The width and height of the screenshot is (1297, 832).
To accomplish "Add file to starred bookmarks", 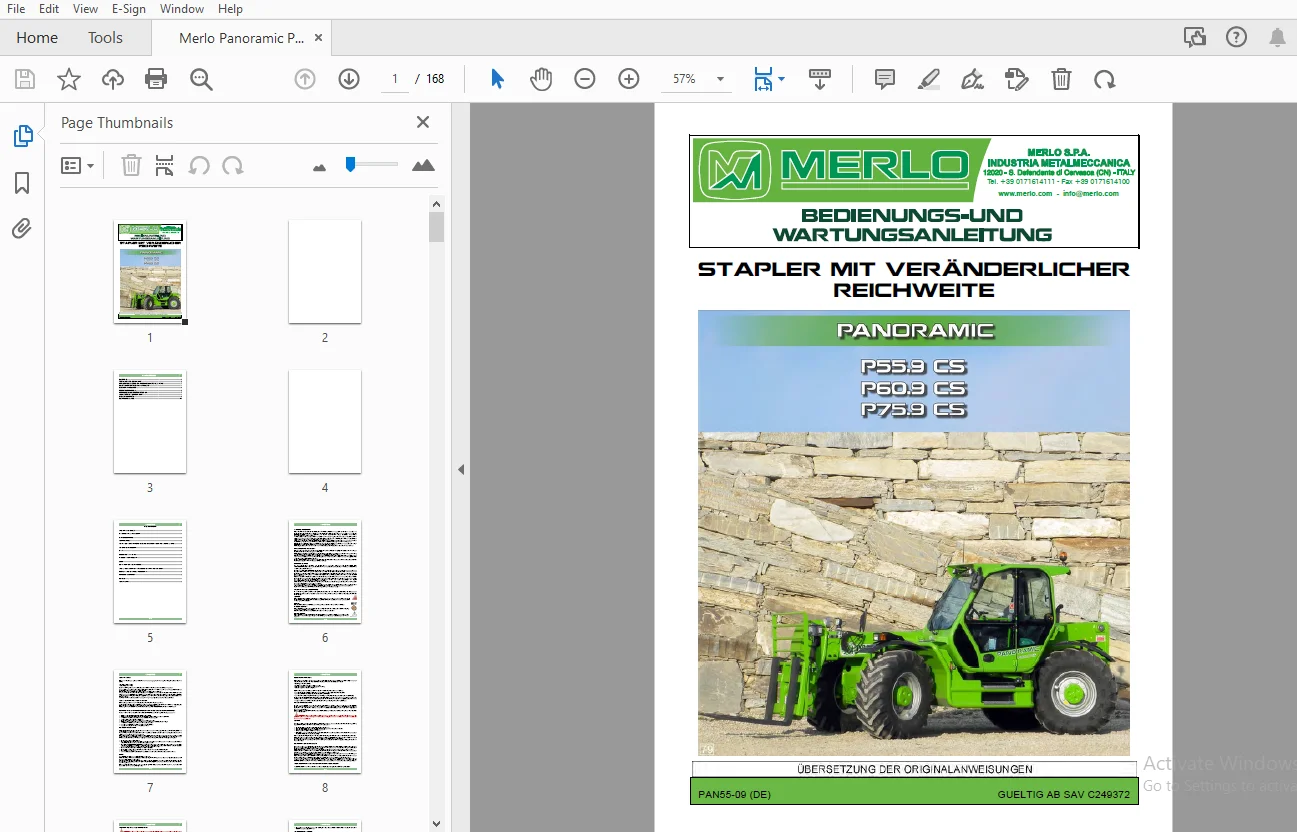I will [69, 79].
